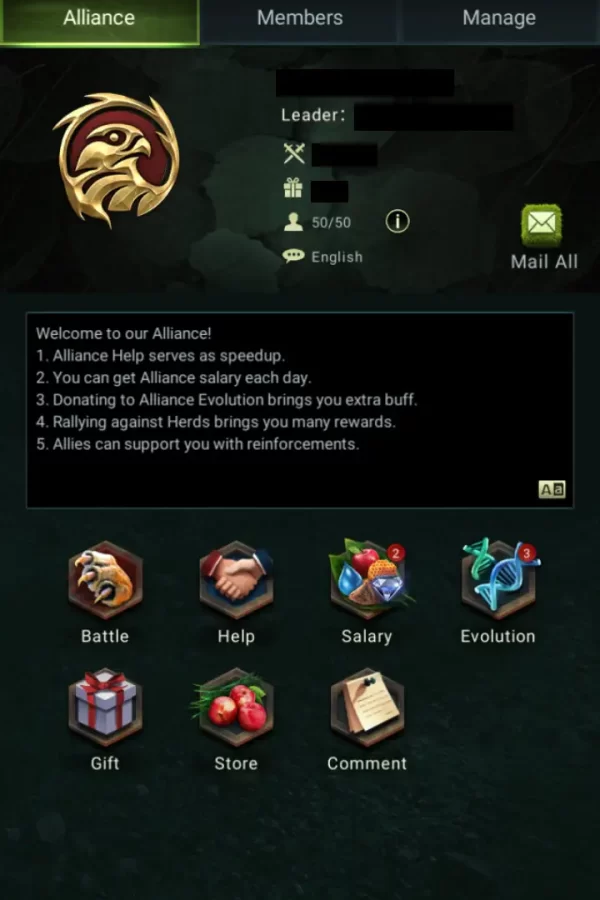The height and width of the screenshot is (900, 600).
Task: Click the golden eagle alliance emblem
Action: tap(117, 160)
